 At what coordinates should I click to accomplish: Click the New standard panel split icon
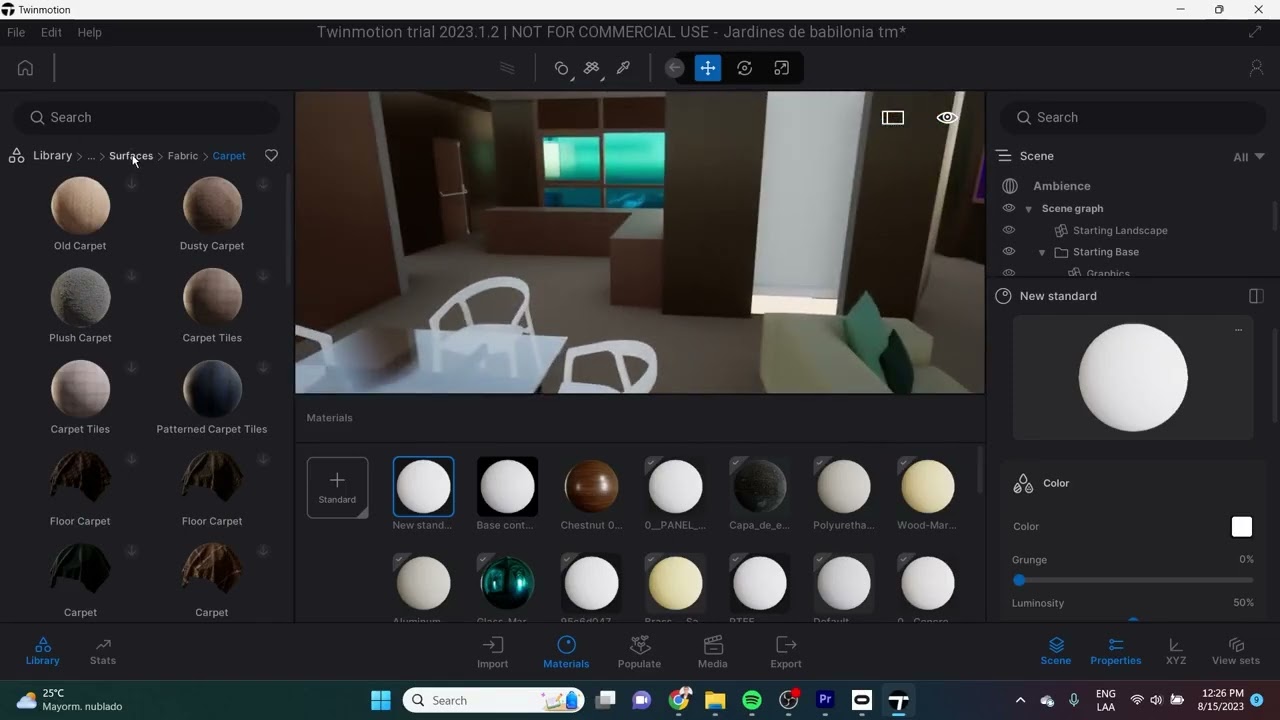1257,296
